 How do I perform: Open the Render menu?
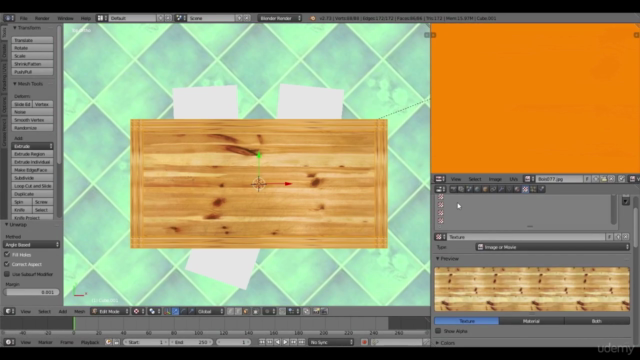tap(42, 18)
